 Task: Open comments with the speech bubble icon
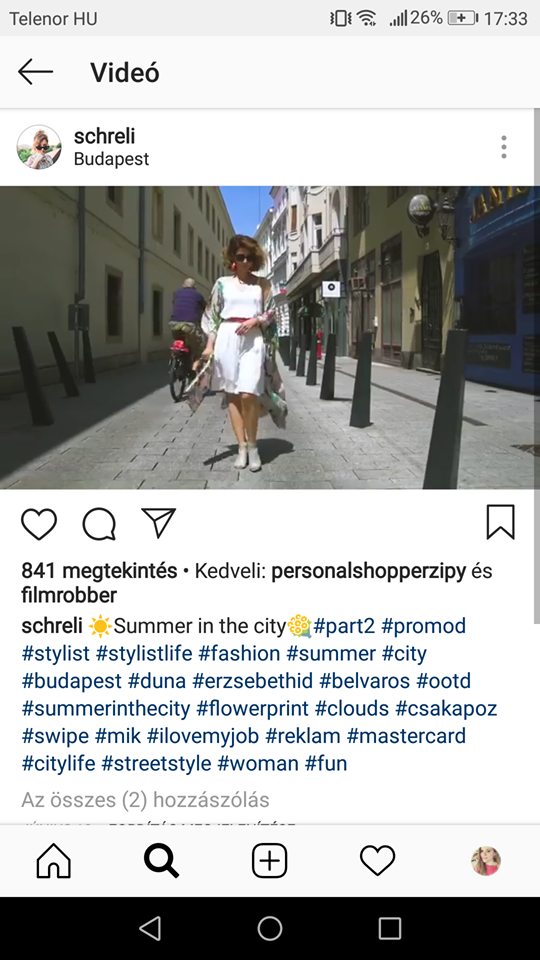coord(99,524)
